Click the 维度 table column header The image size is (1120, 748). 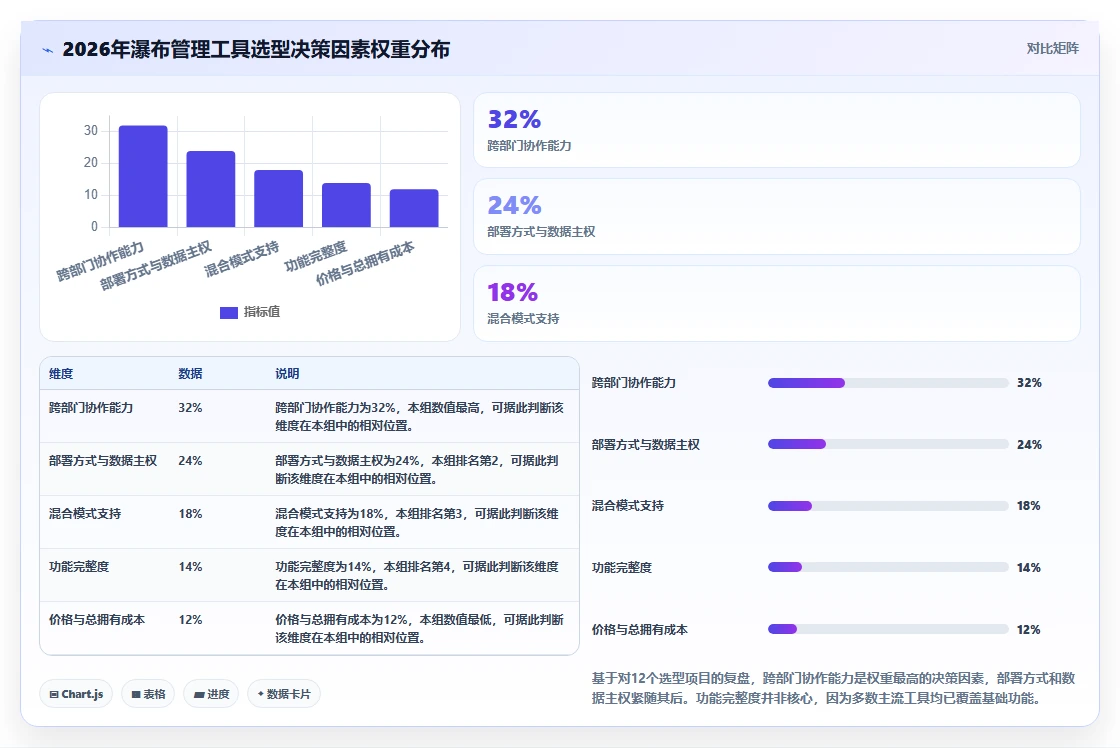coord(61,374)
